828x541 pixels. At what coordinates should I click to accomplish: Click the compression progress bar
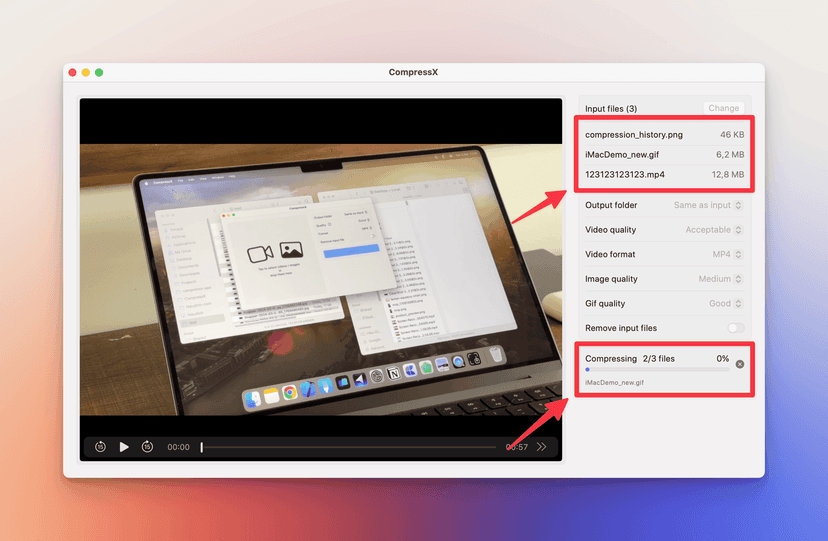pos(657,369)
